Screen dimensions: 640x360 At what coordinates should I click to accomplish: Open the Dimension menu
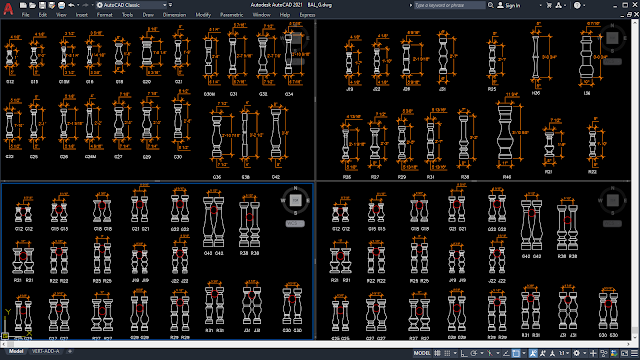point(174,15)
